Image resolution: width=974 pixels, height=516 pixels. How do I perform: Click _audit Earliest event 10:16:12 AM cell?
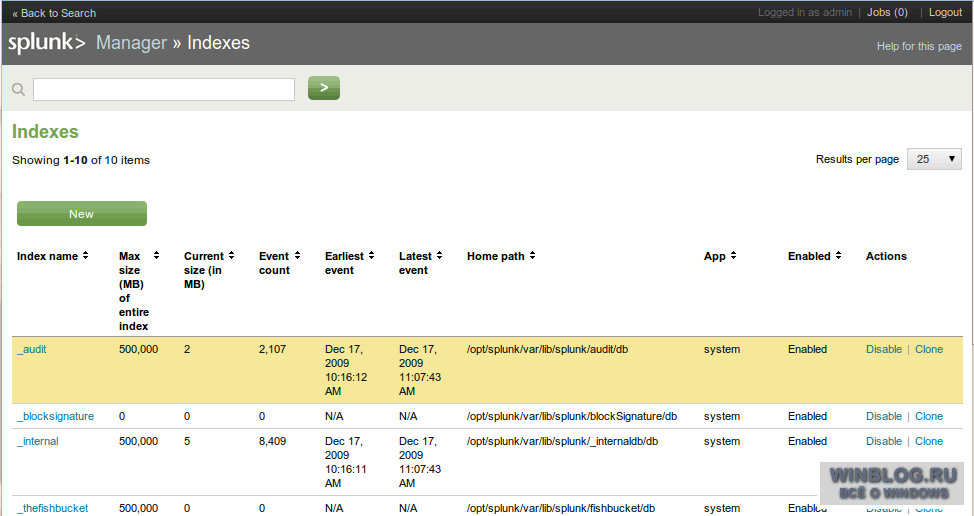click(x=346, y=370)
